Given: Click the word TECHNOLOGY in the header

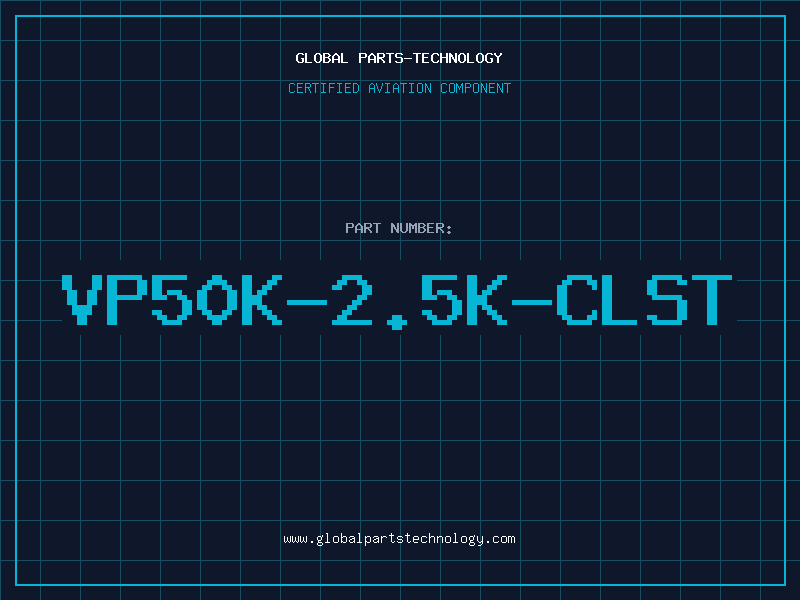Looking at the screenshot, I should point(458,58).
